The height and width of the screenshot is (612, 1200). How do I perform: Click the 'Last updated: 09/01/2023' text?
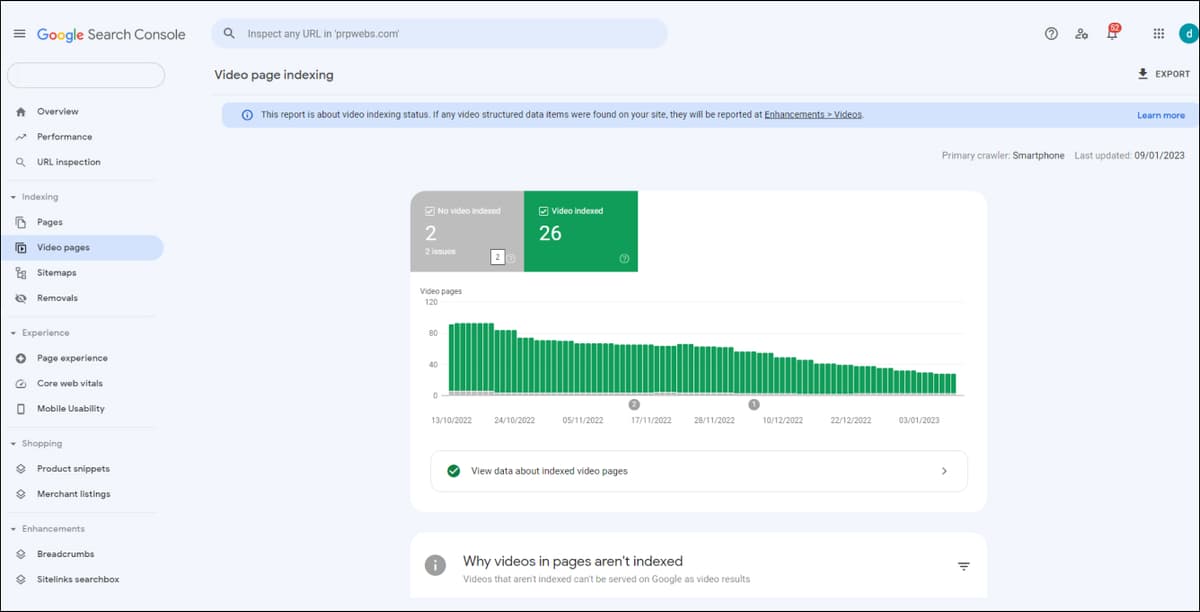coord(1129,156)
